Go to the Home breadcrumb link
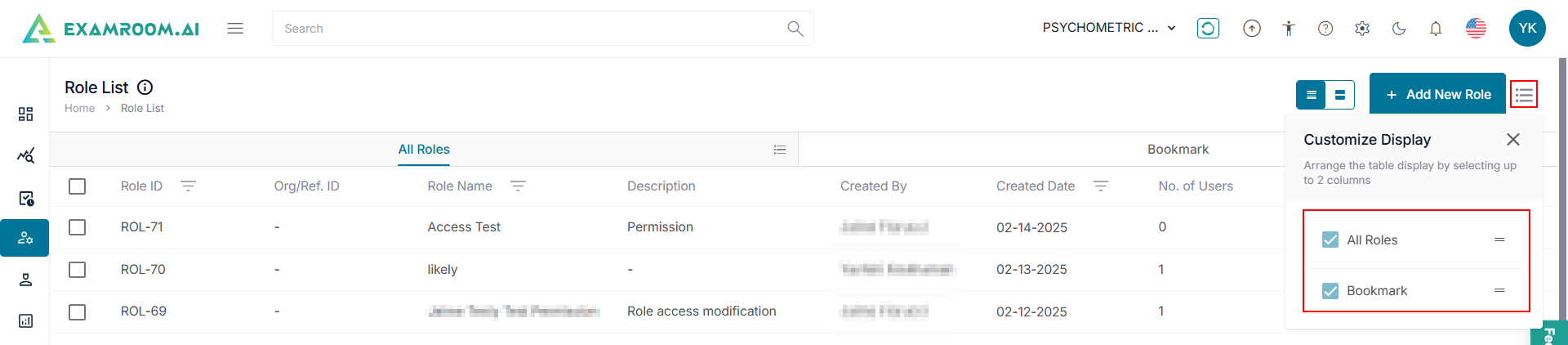1568x345 pixels. pos(79,108)
